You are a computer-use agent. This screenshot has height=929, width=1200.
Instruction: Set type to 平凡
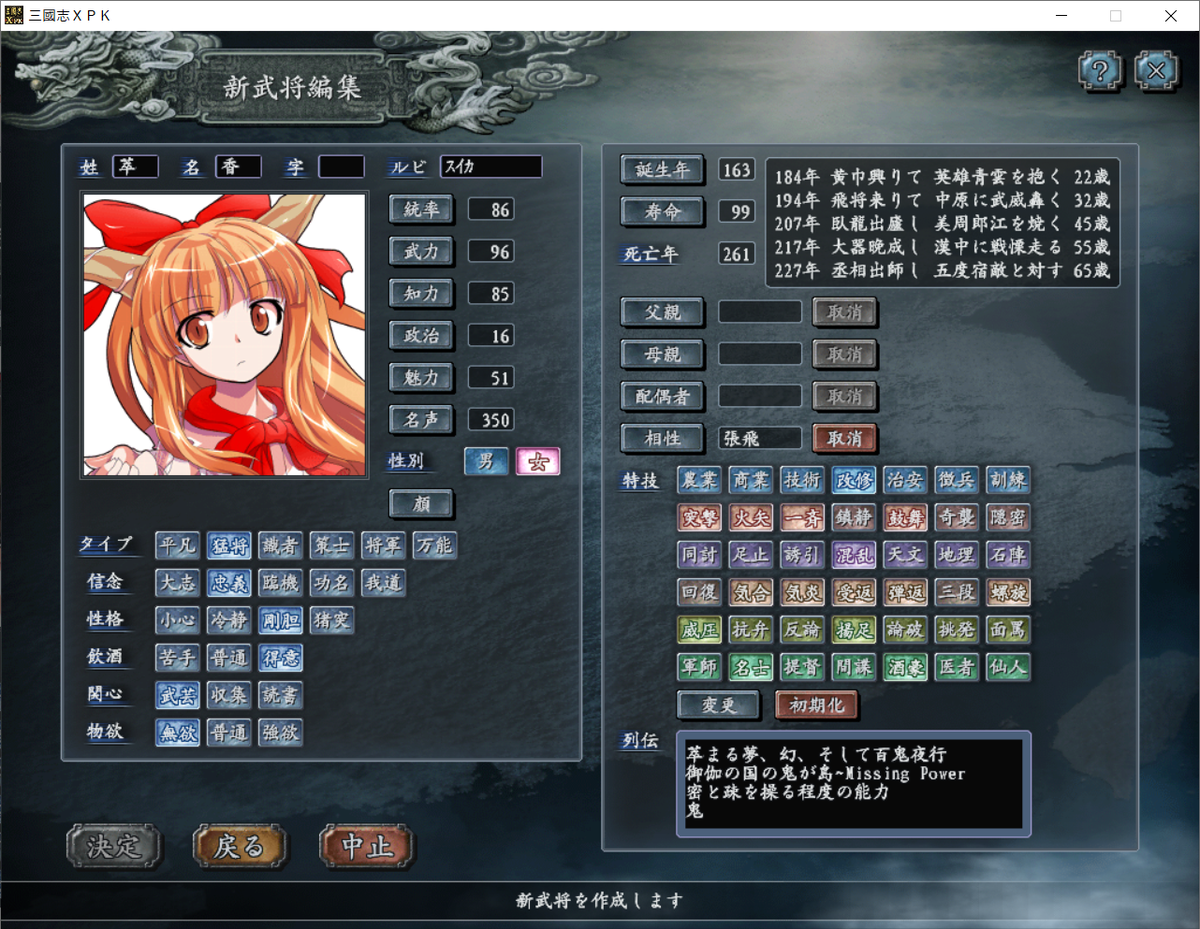coord(177,545)
